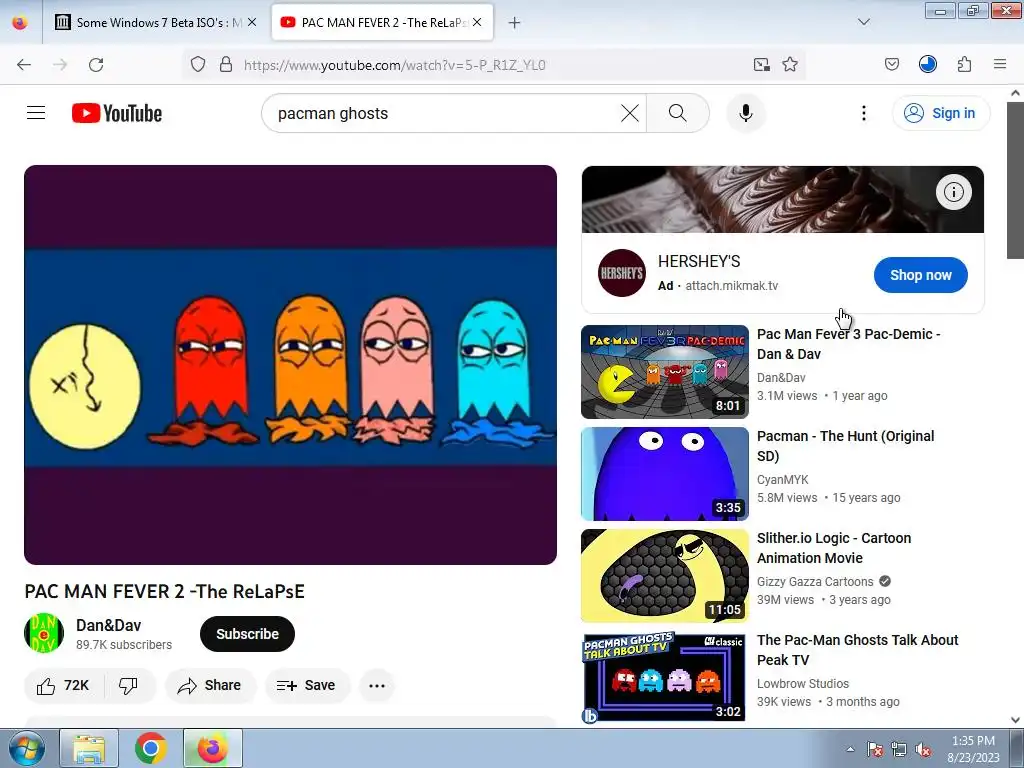Open Slither.io Logic - Cartoon Animation Movie title
The height and width of the screenshot is (768, 1024).
[834, 547]
